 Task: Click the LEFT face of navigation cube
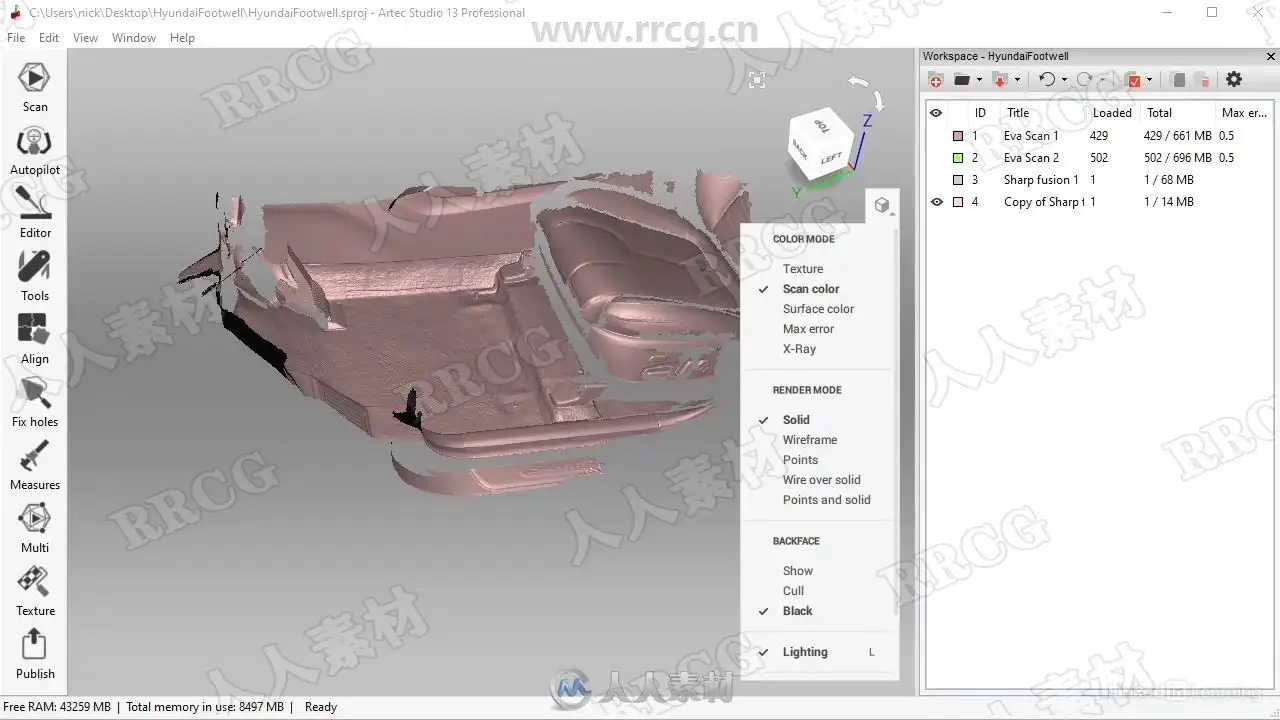coord(832,157)
